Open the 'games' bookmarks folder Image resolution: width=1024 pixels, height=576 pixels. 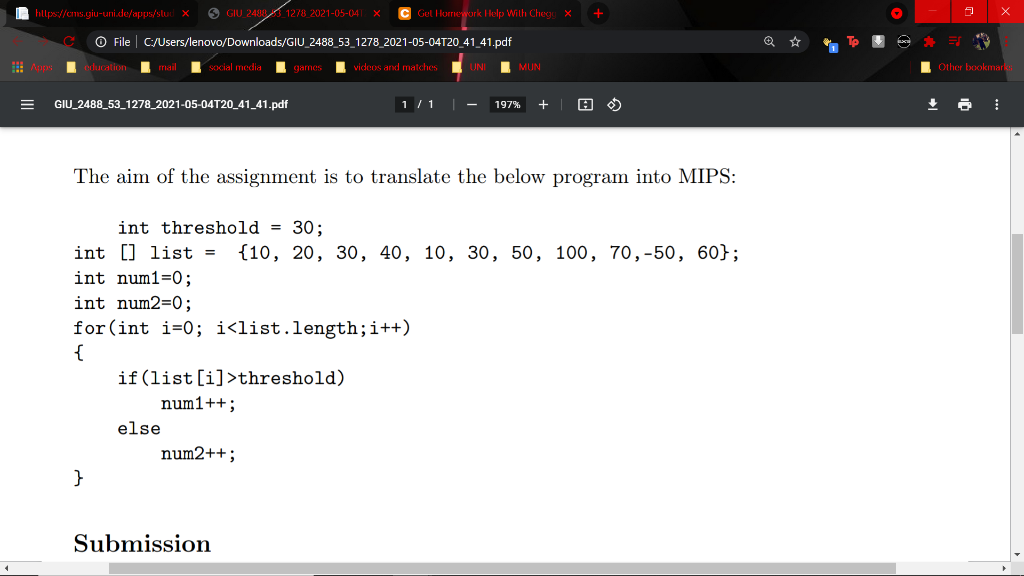pos(300,67)
